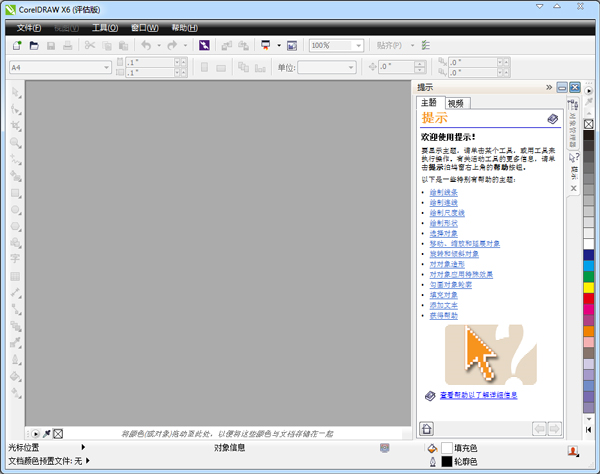
Task: Open the zoom level 100% dropdown
Action: coord(358,46)
